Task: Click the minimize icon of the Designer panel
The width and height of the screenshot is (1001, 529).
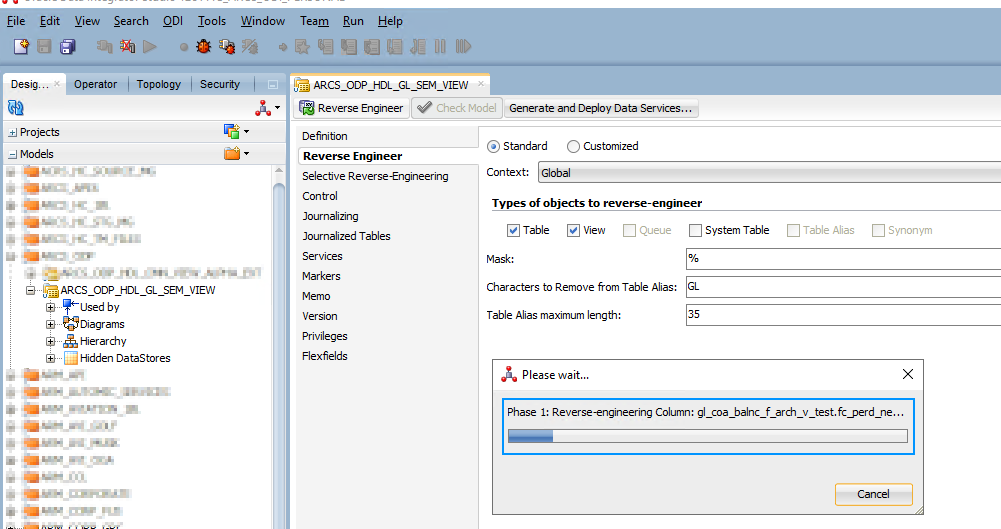Action: point(273,84)
